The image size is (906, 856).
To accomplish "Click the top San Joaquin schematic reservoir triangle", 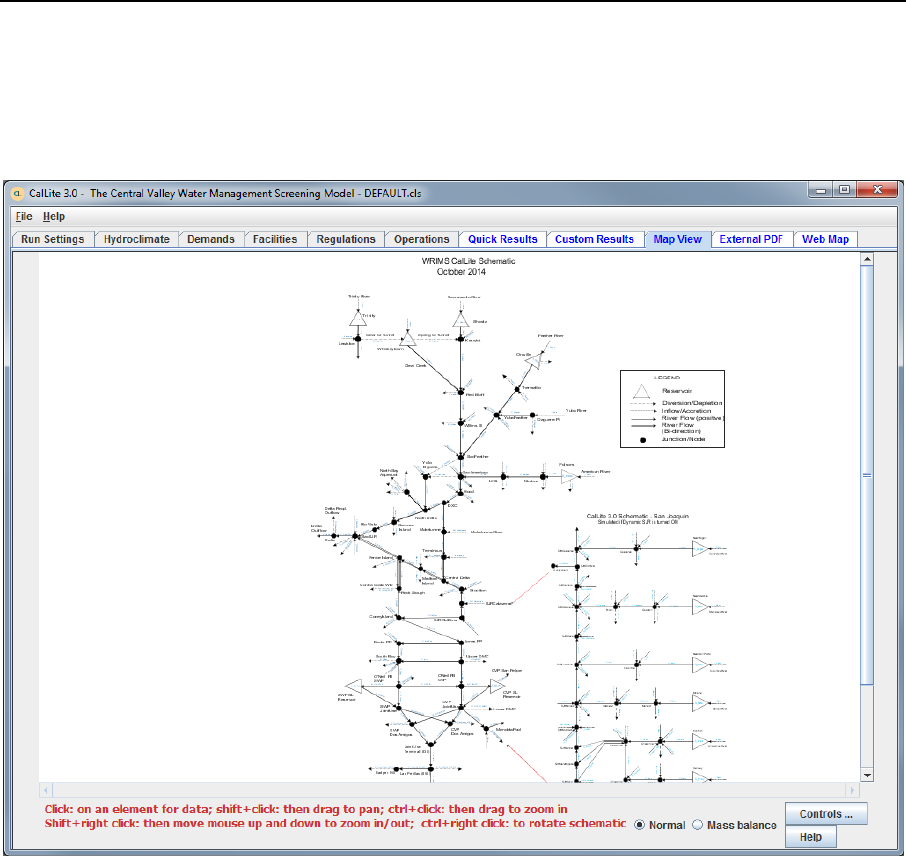I will pos(700,549).
